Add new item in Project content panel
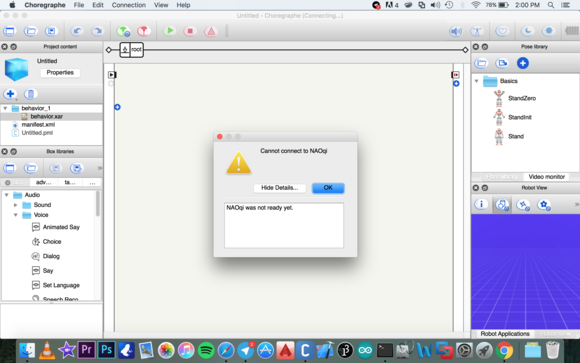 pyautogui.click(x=10, y=94)
